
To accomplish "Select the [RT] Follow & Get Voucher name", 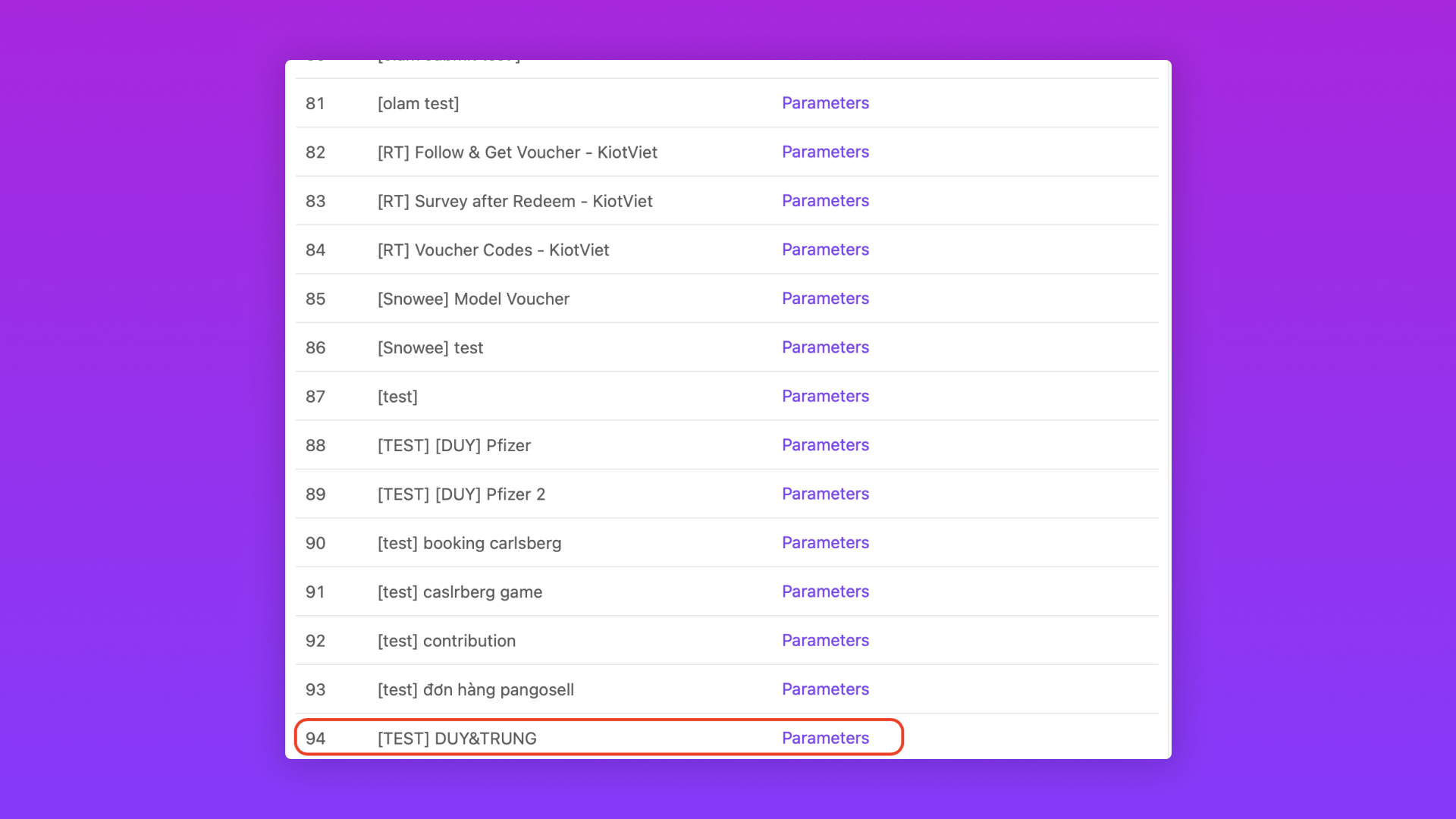I will tap(517, 152).
